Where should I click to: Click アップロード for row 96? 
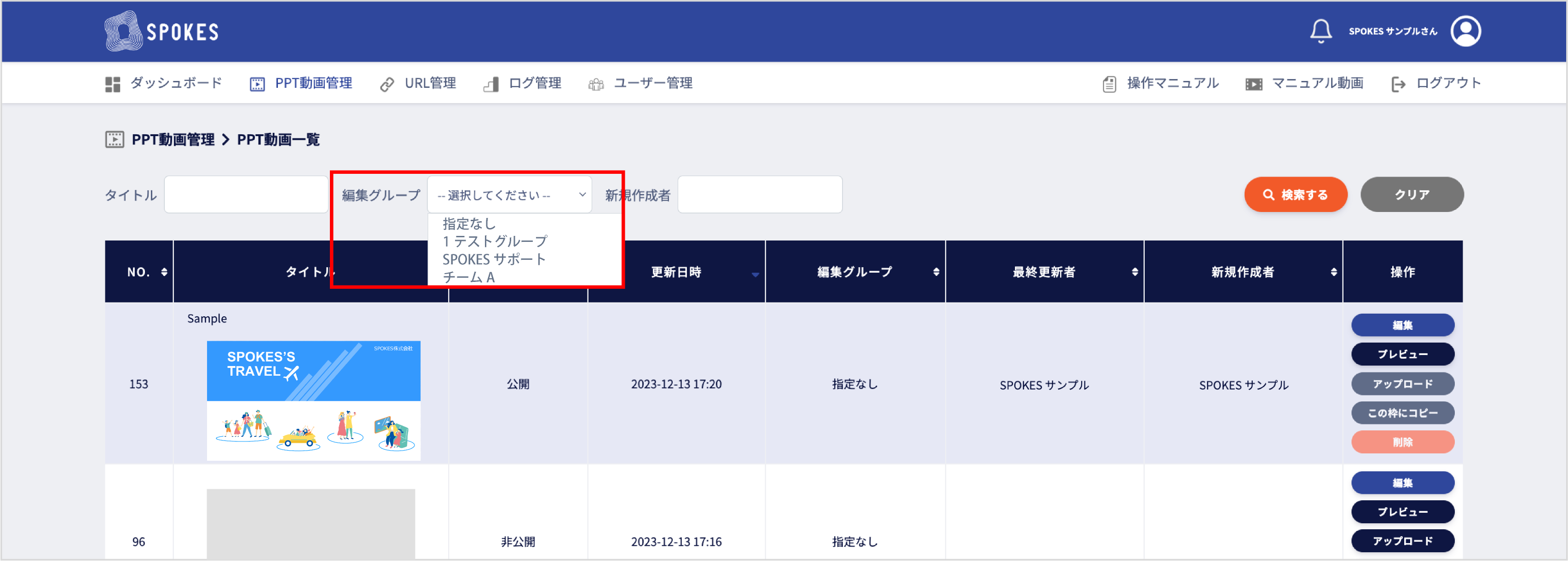click(1402, 541)
